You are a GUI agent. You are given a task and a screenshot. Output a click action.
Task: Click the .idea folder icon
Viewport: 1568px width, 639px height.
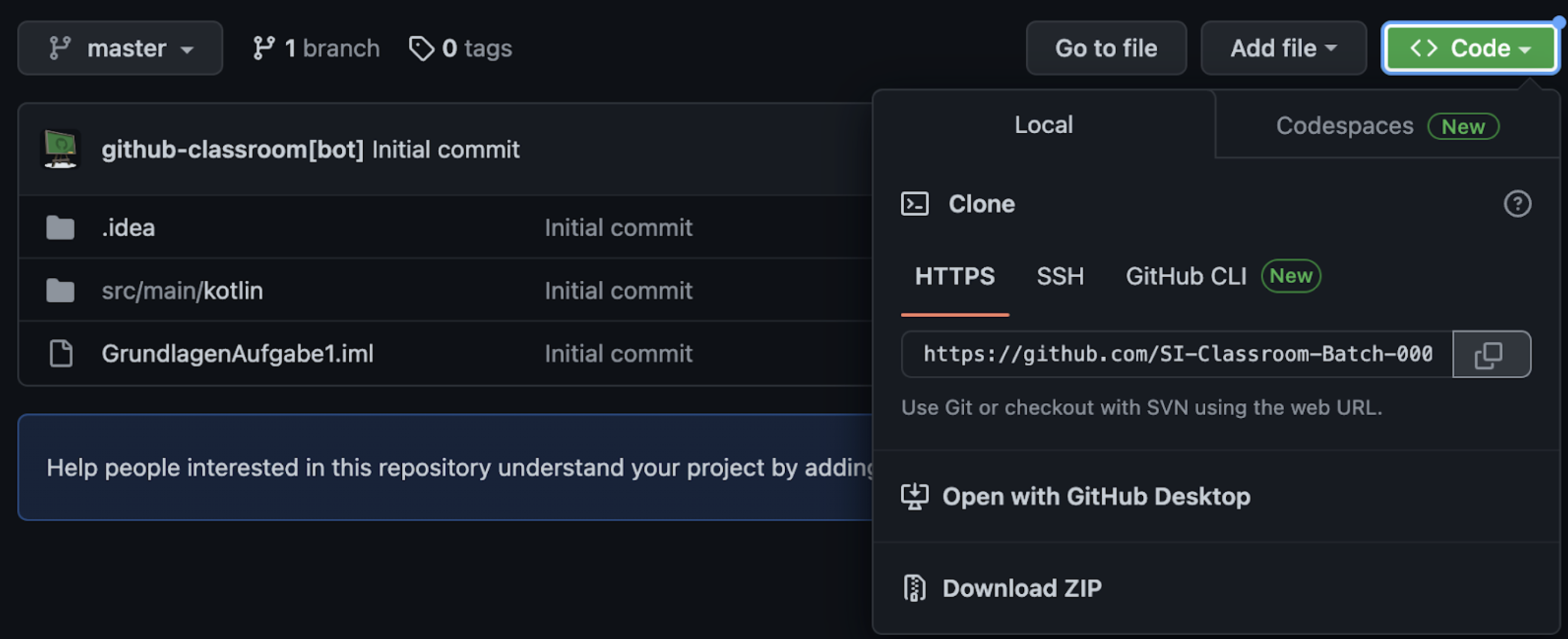tap(60, 228)
